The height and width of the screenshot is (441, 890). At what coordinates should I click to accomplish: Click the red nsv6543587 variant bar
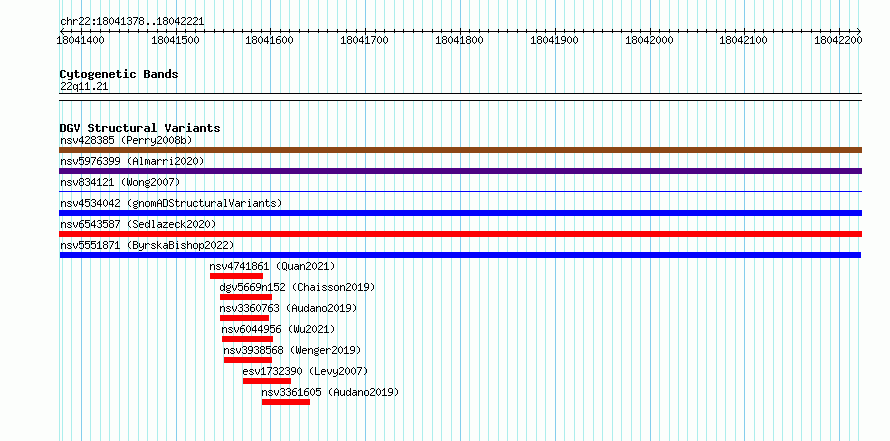(460, 234)
